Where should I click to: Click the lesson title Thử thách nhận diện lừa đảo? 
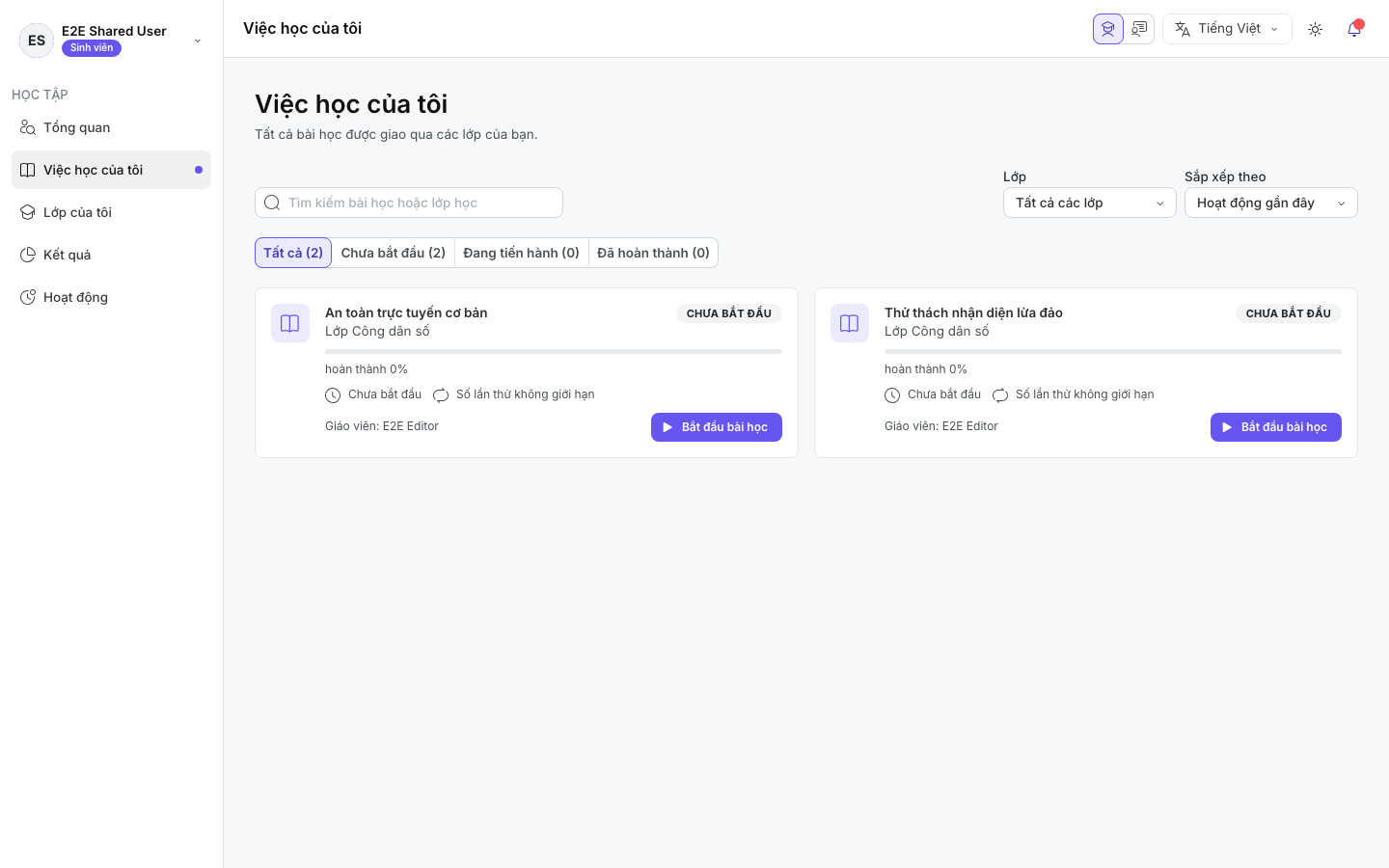(x=973, y=312)
